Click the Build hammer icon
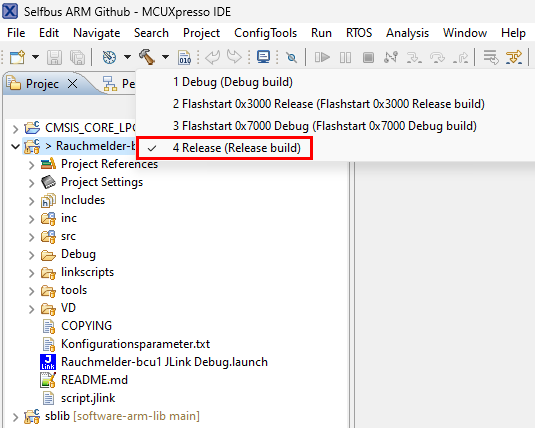Screen dimensions: 535x428 point(147,57)
